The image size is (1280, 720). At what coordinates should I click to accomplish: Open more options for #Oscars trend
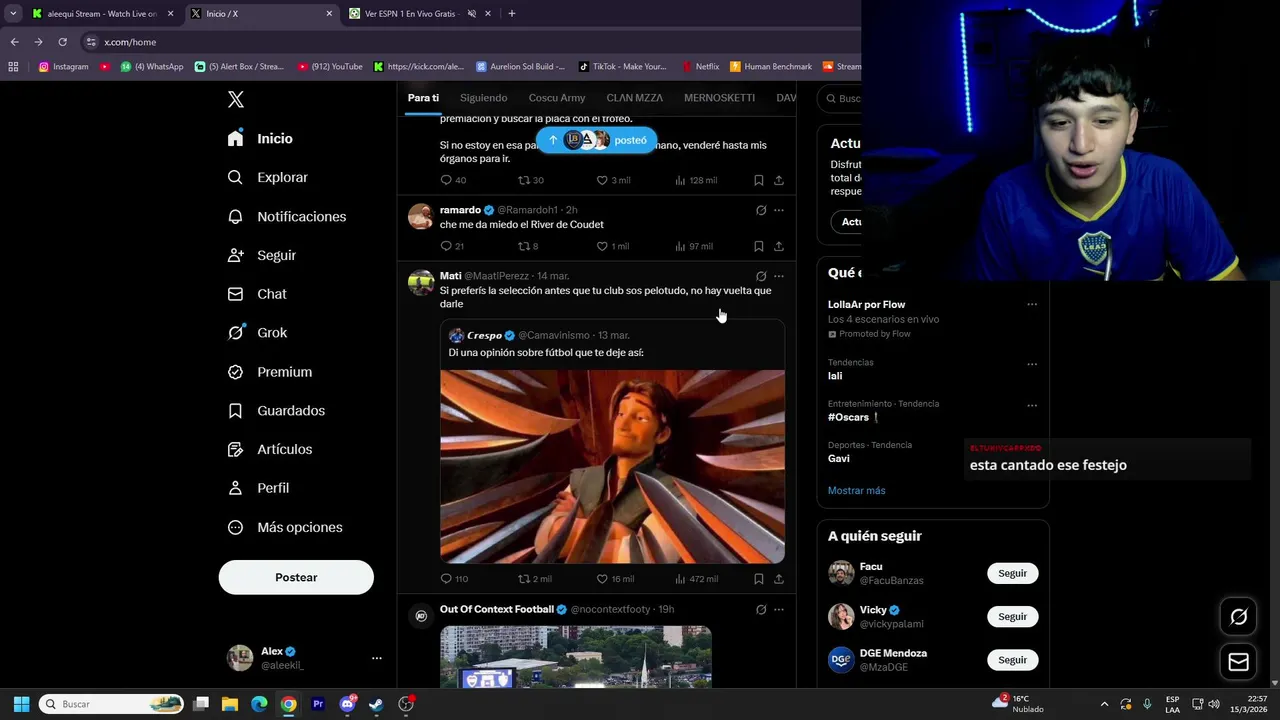(x=1032, y=406)
